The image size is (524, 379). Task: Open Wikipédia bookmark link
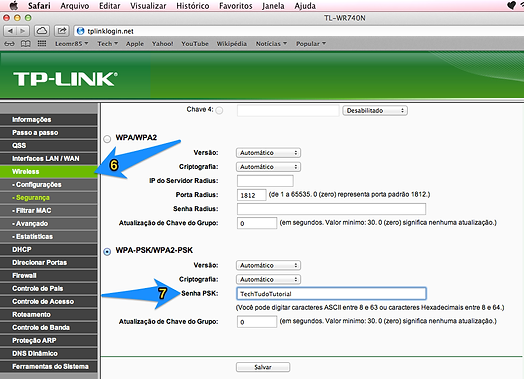coord(232,44)
